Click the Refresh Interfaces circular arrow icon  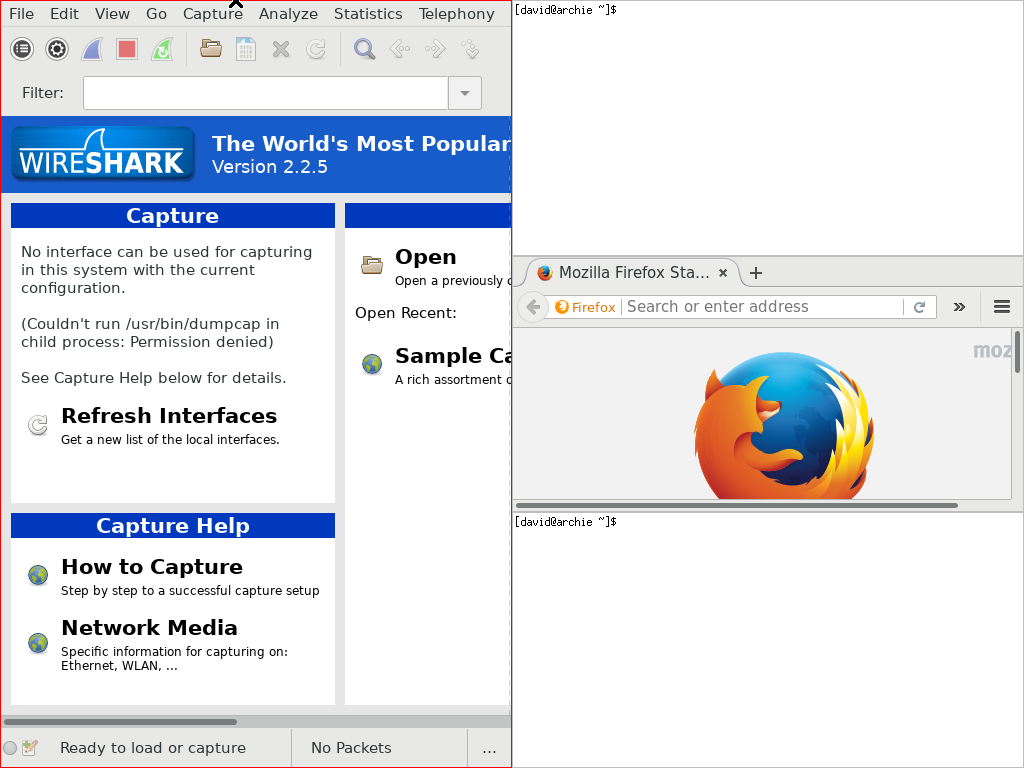pos(38,425)
